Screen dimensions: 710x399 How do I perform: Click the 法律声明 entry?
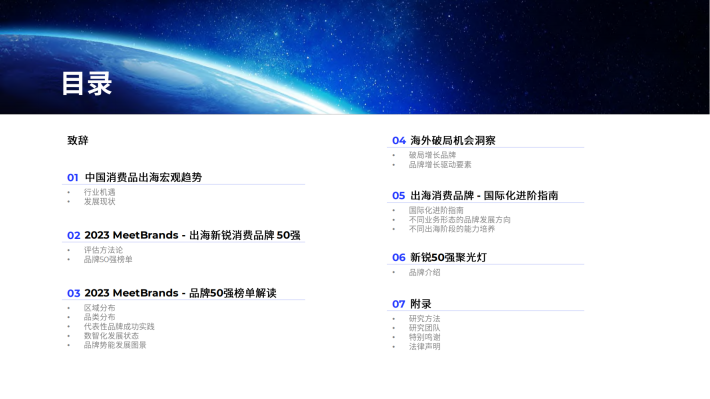(x=425, y=347)
